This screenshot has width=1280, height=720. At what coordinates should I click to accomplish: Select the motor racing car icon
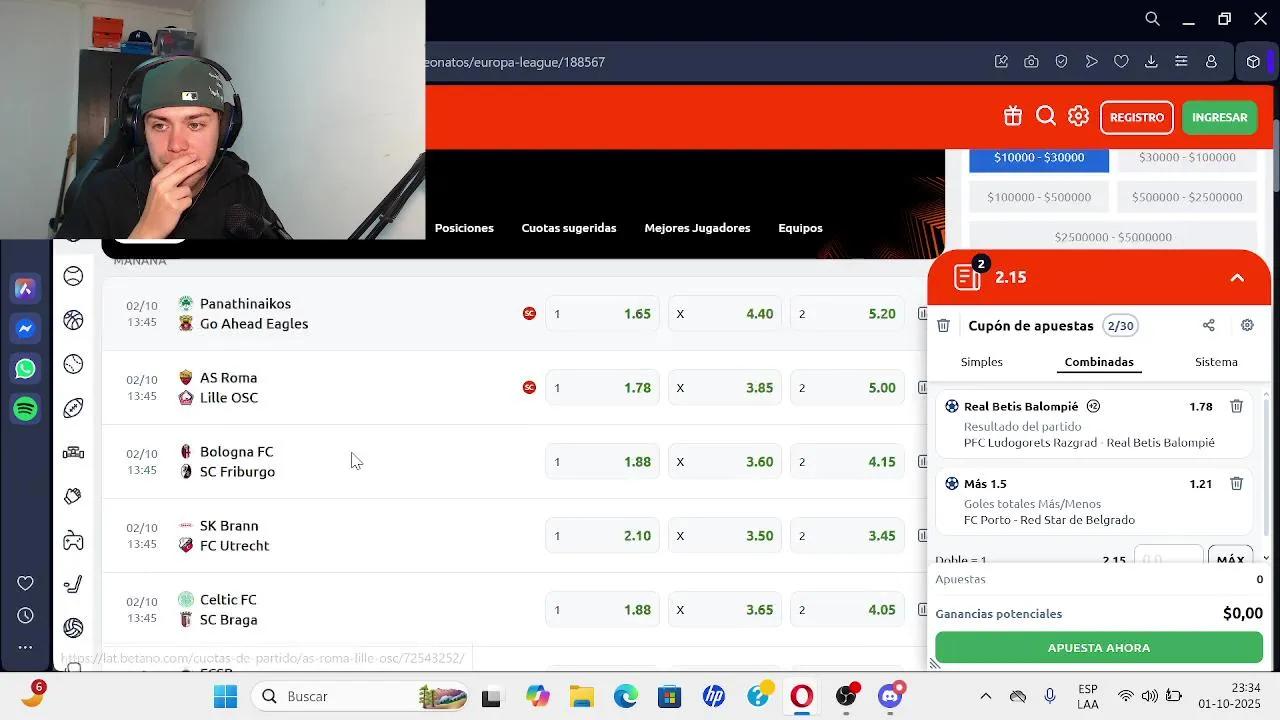(73, 453)
